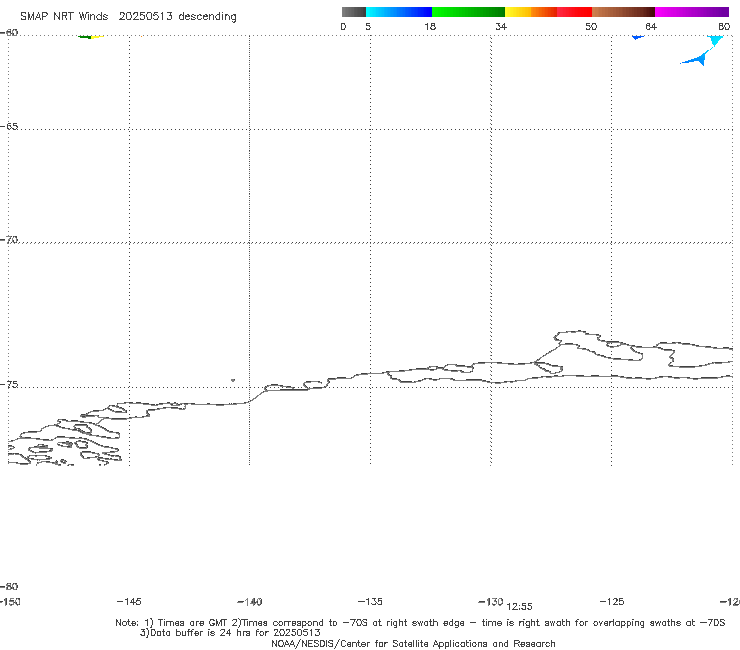Click the green-yellow wind patch at top left
Screen dimensions: 740x650
(x=90, y=36)
